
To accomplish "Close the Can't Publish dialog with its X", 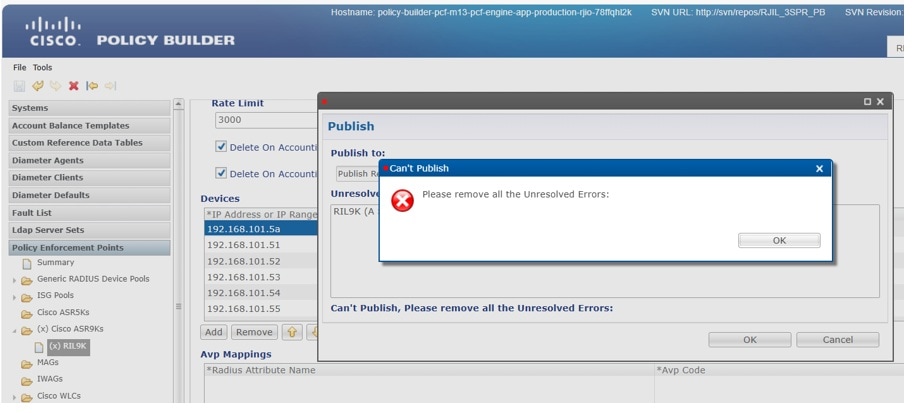I will (819, 169).
